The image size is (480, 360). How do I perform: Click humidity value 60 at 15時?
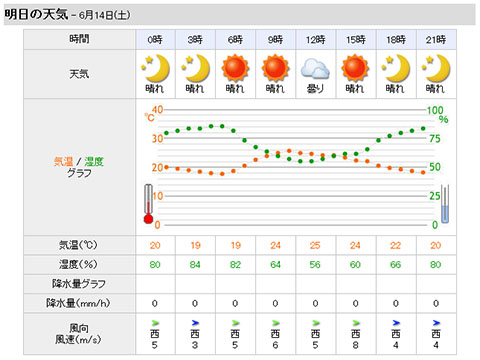pos(355,265)
